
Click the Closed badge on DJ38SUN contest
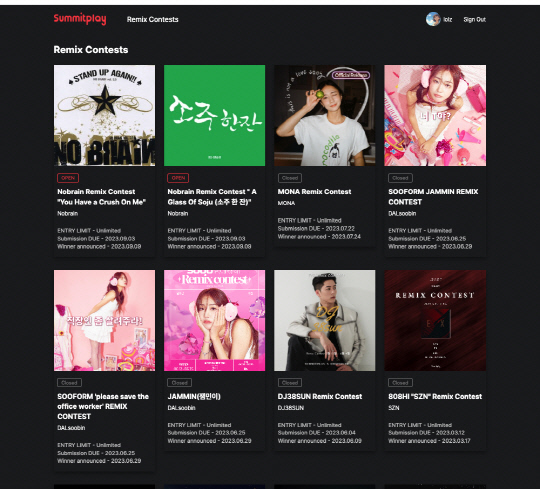(x=290, y=383)
